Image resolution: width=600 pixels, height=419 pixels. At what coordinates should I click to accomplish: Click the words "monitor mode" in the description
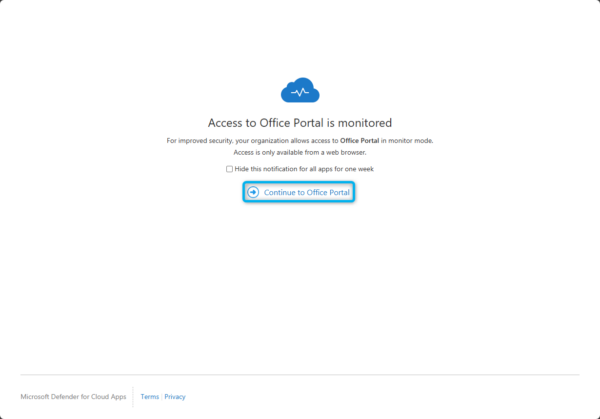click(x=414, y=141)
